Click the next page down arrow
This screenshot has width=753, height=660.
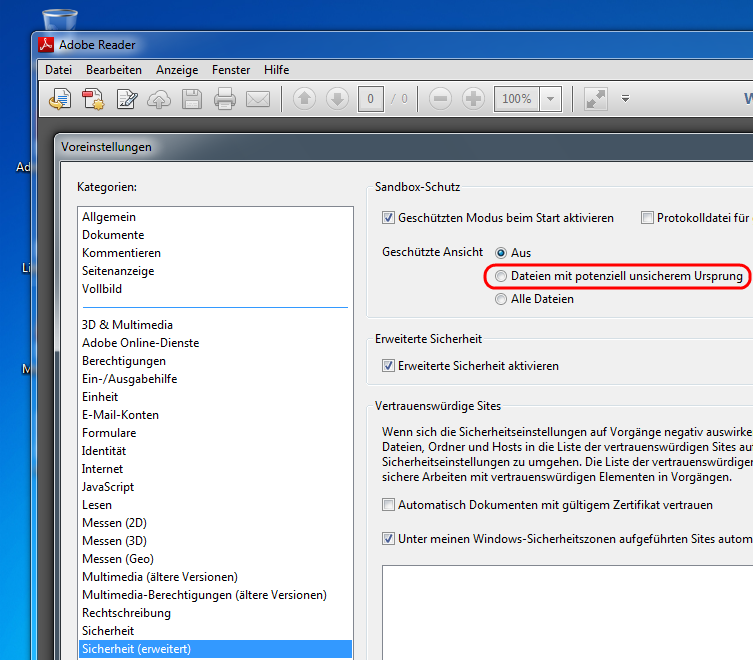click(337, 99)
